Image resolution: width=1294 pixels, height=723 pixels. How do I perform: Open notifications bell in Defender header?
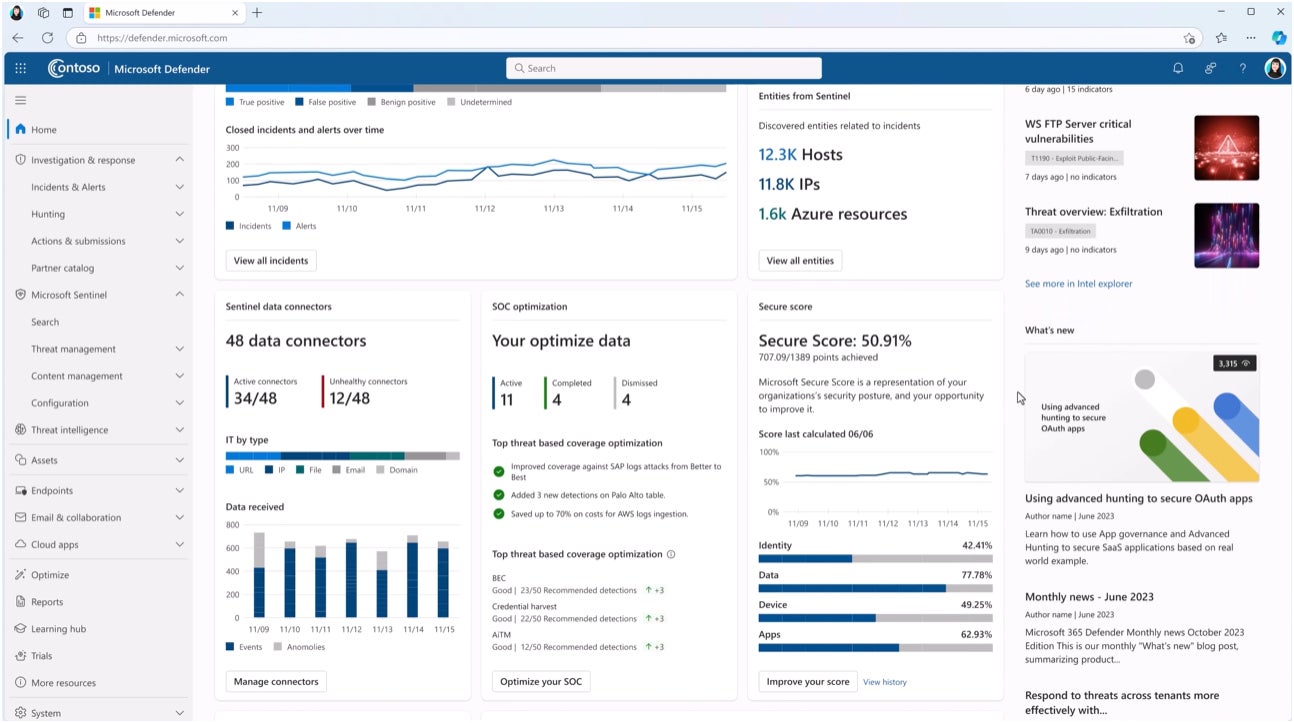[x=1178, y=69]
